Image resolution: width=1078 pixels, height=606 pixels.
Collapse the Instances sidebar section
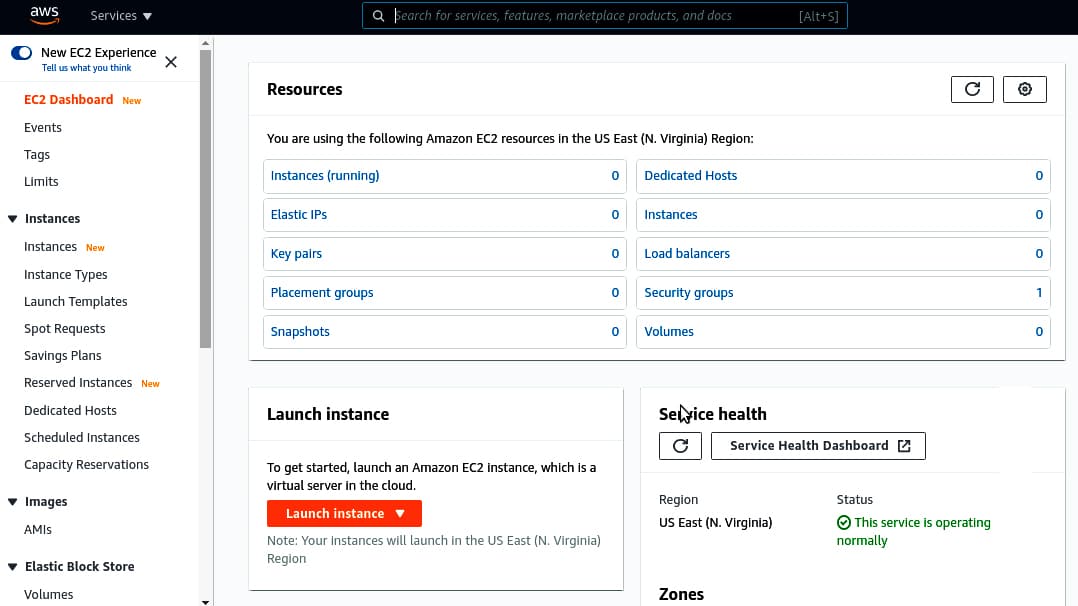click(x=12, y=219)
